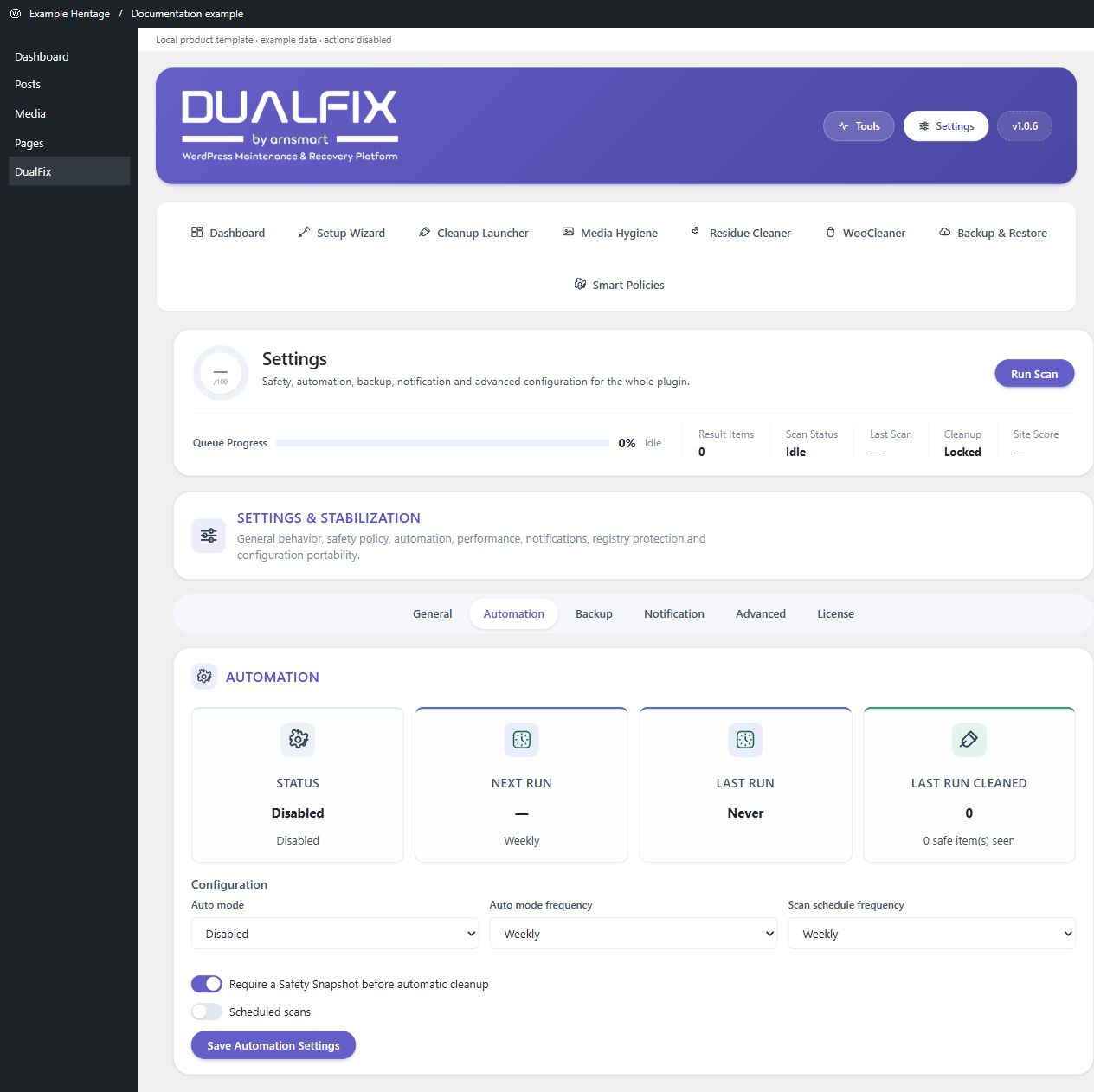Viewport: 1094px width, 1092px height.
Task: Click the Settings & Stabilization sliders icon
Action: 209,536
